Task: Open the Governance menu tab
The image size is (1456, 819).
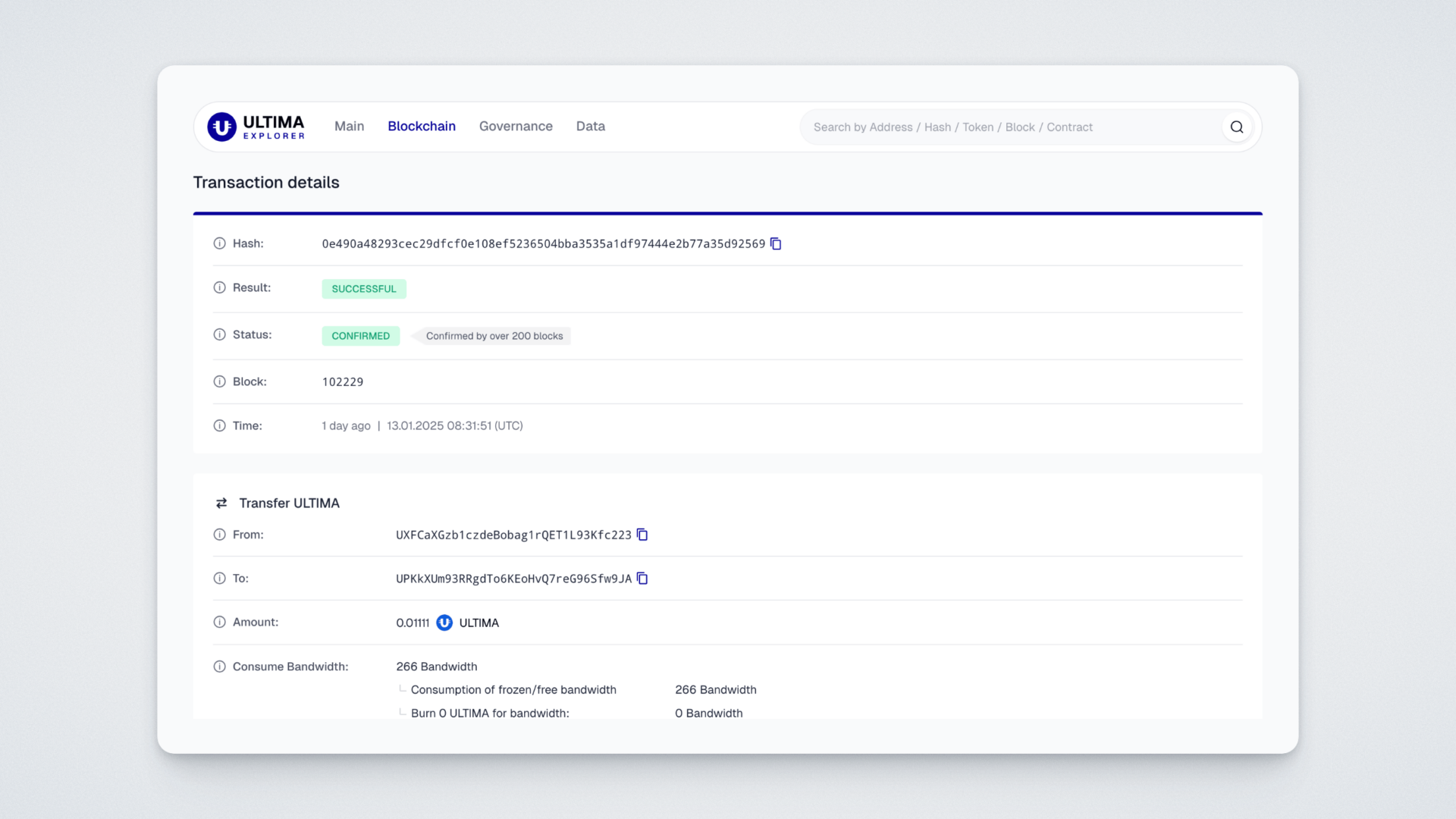Action: coord(516,126)
